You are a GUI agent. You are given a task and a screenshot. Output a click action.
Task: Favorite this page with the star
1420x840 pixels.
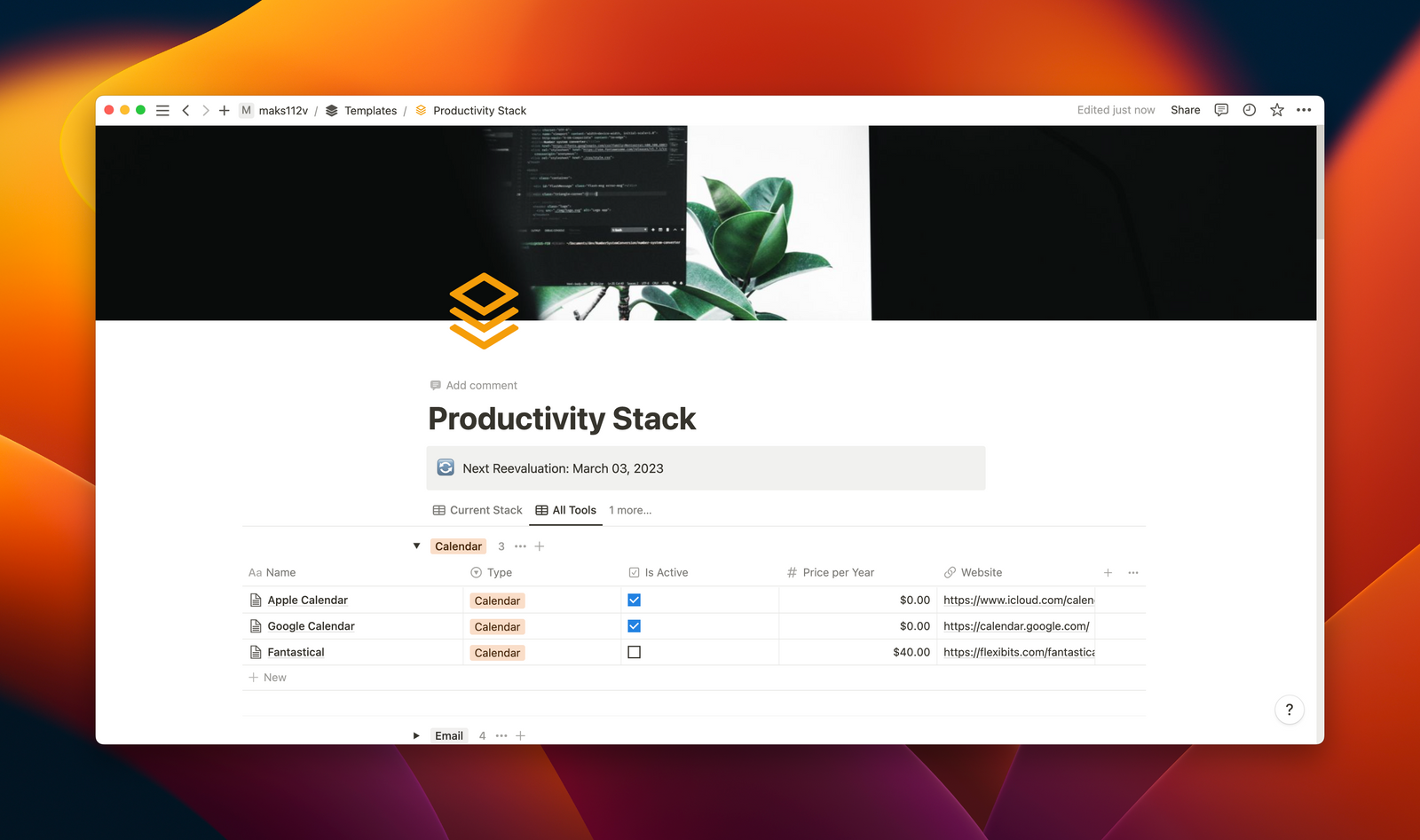(x=1277, y=110)
